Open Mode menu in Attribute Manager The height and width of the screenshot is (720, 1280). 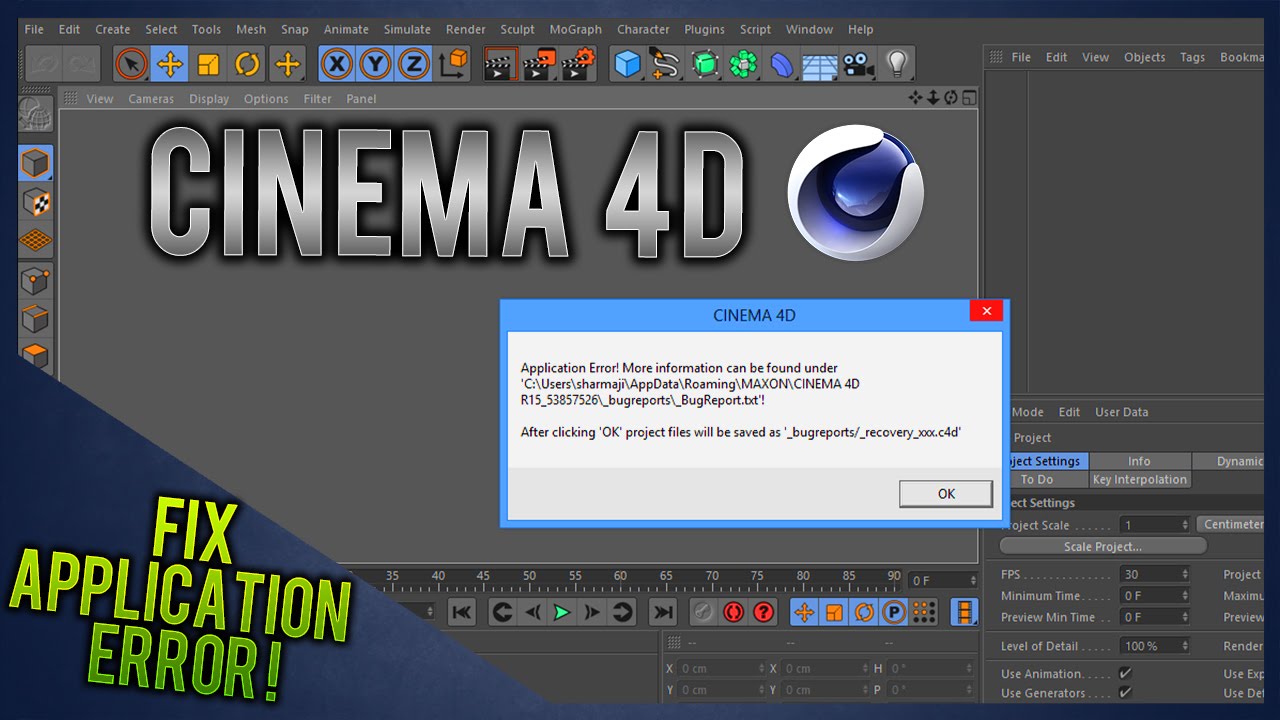(1027, 412)
